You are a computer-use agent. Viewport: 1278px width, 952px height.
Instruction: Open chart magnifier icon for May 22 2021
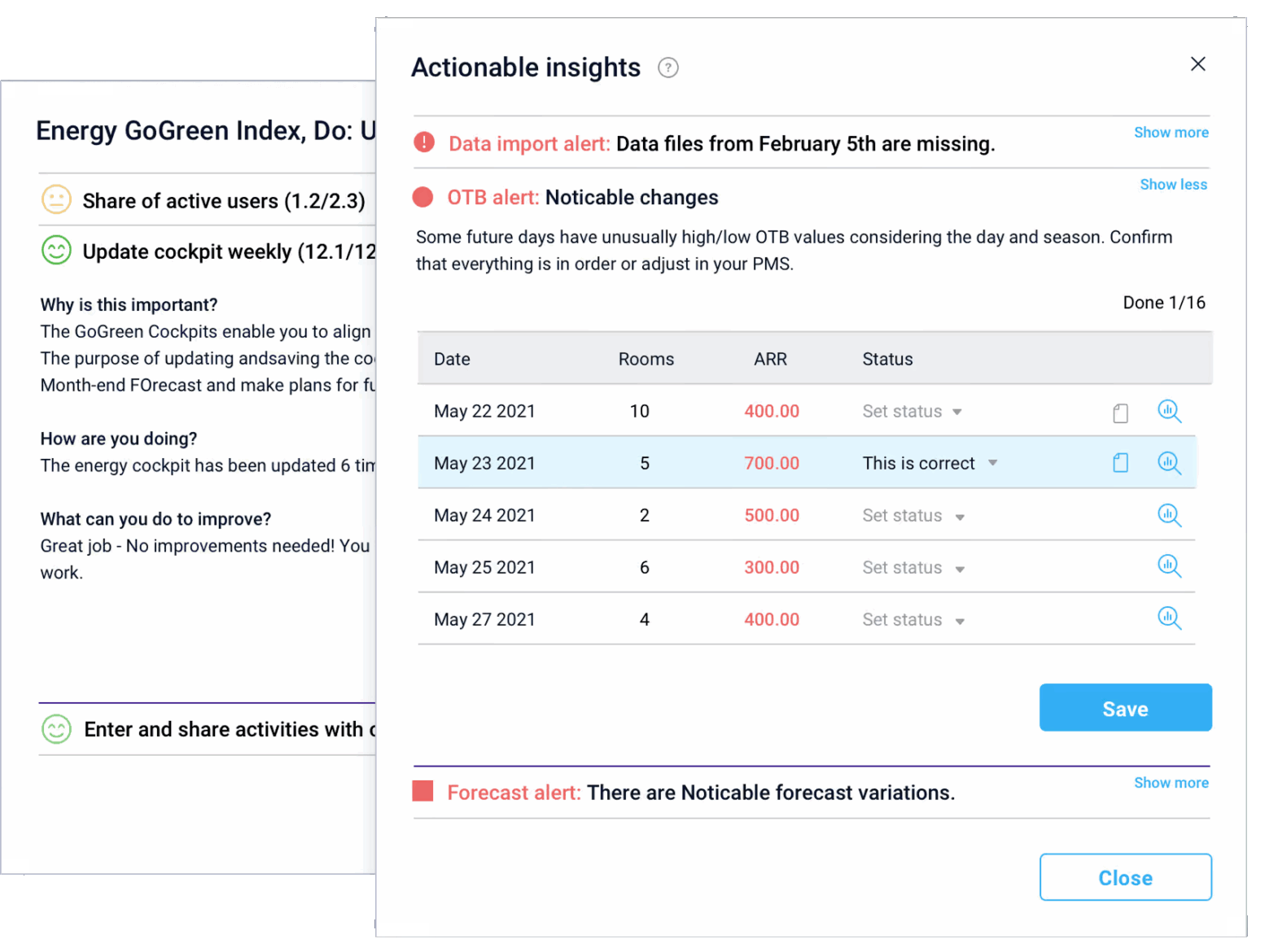tap(1169, 411)
